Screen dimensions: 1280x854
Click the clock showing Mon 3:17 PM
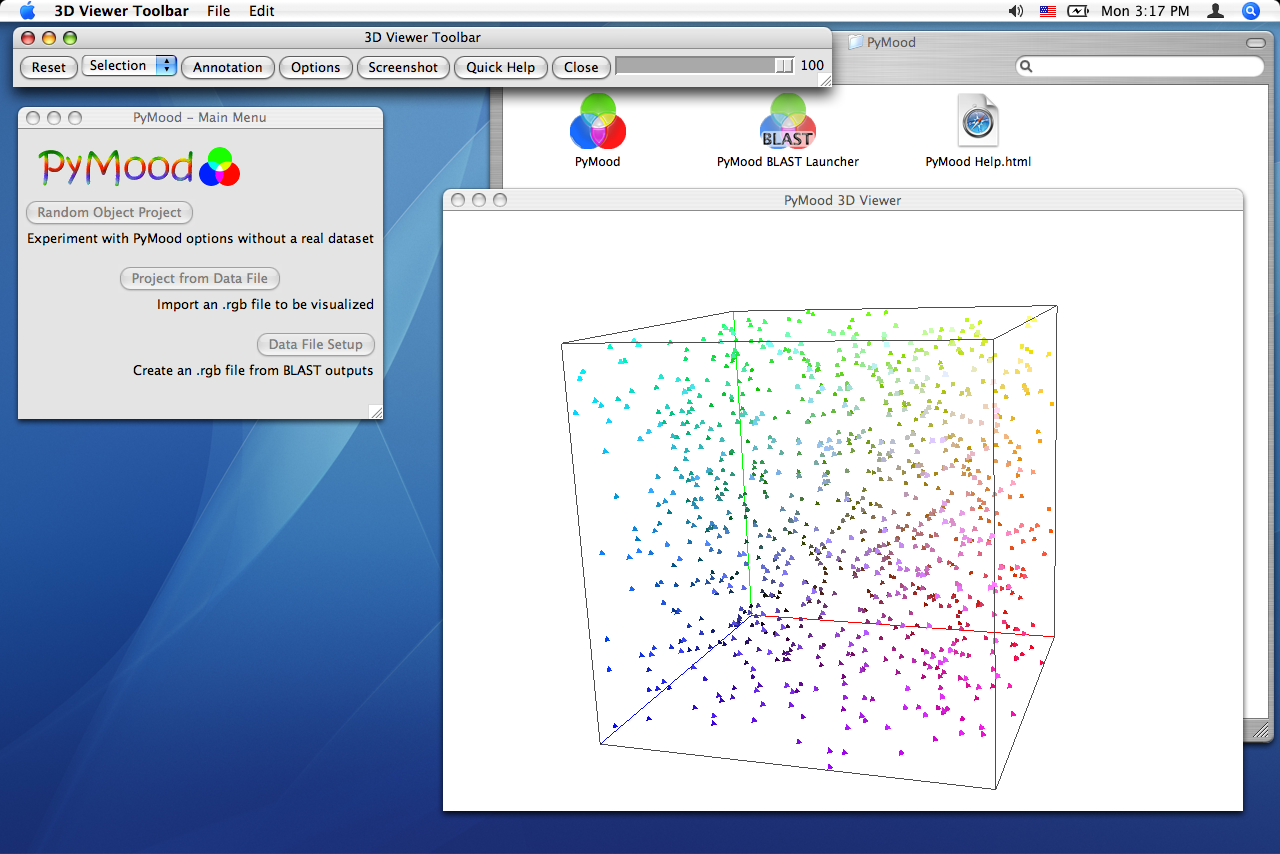pyautogui.click(x=1145, y=11)
